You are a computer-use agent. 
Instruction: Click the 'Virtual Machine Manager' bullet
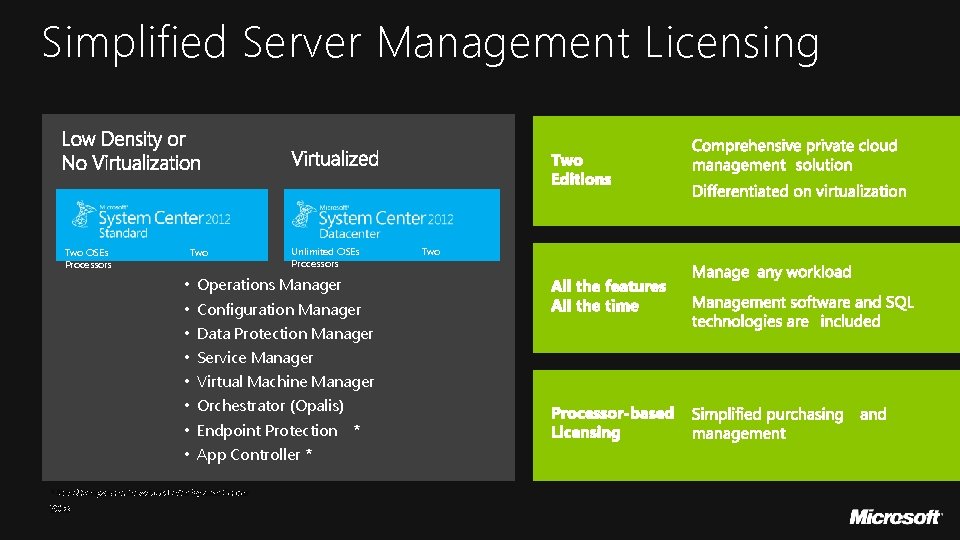(285, 381)
